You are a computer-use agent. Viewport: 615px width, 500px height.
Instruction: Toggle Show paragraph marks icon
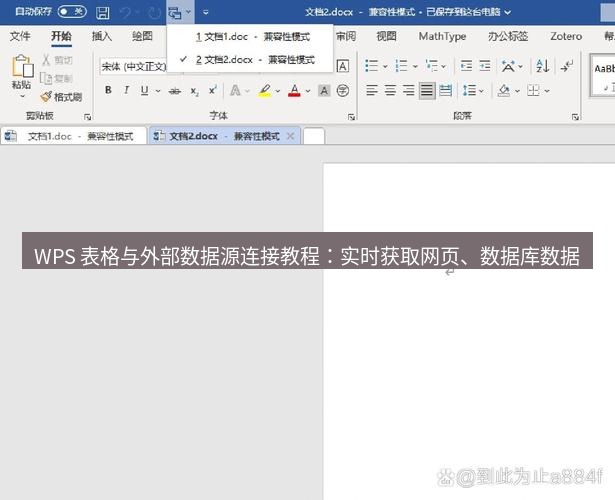pos(567,66)
